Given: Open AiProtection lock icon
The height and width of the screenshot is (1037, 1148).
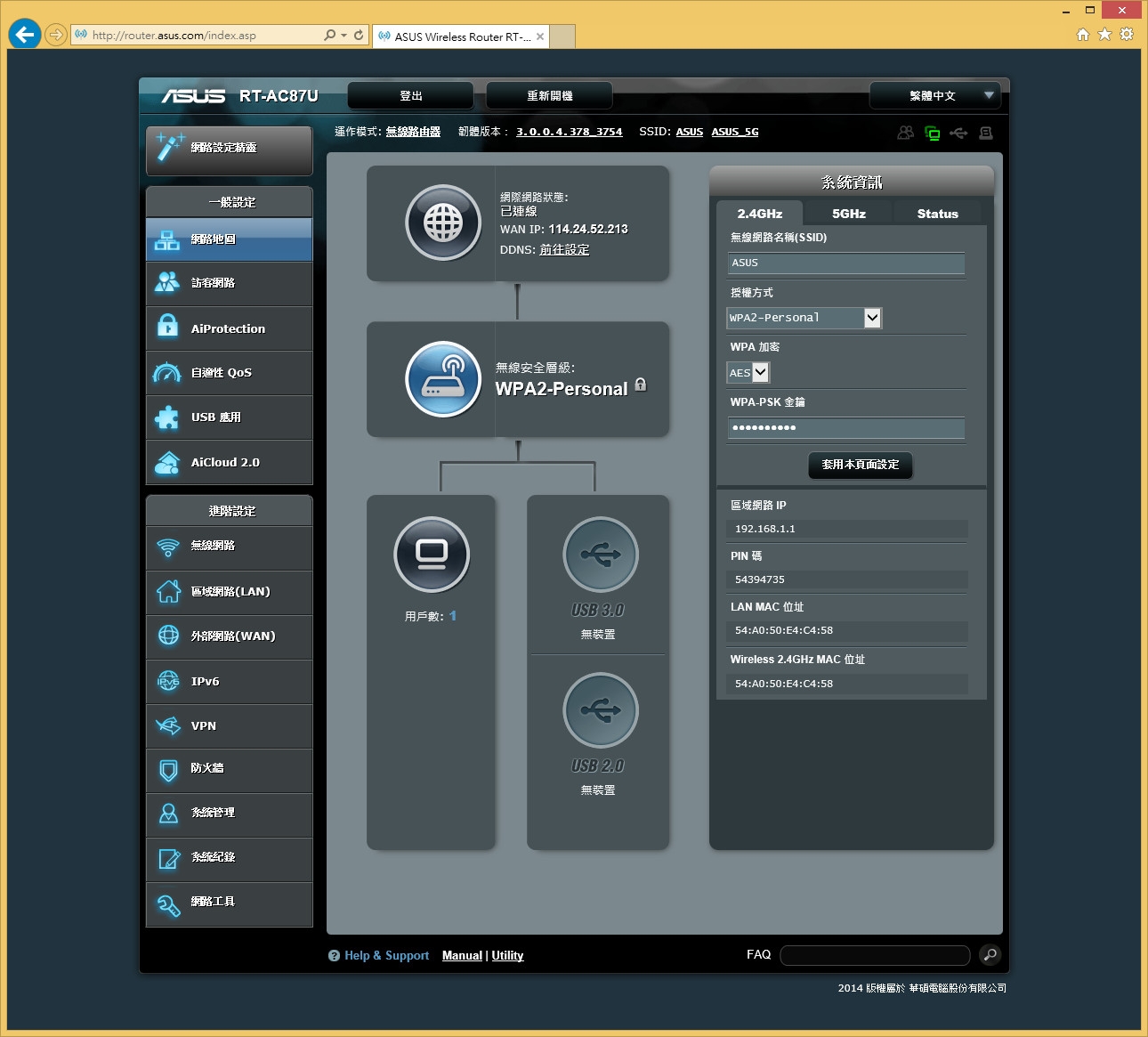Looking at the screenshot, I should point(167,328).
